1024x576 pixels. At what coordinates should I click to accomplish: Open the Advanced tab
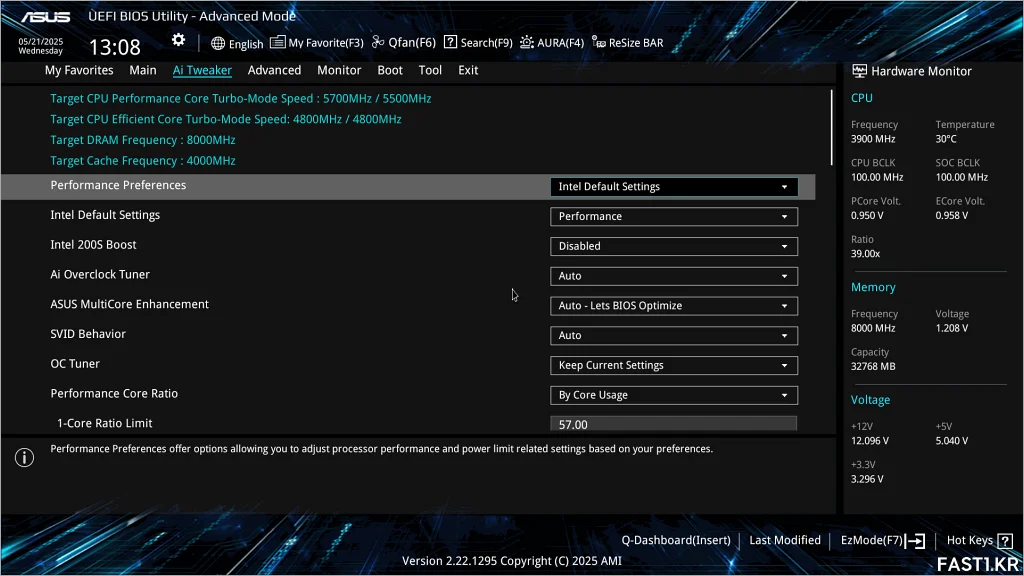(x=274, y=70)
